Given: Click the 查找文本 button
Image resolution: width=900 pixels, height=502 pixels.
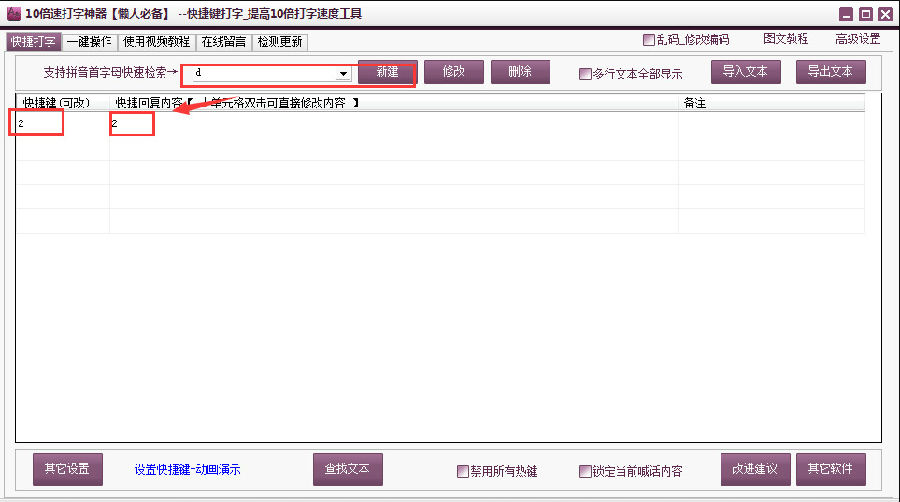Looking at the screenshot, I should point(348,469).
